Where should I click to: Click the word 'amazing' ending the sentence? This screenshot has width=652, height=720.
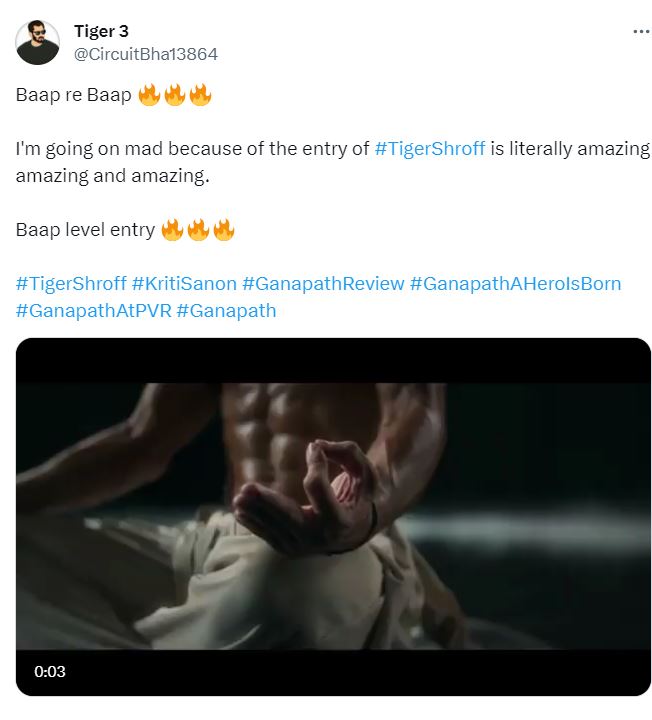pos(179,175)
